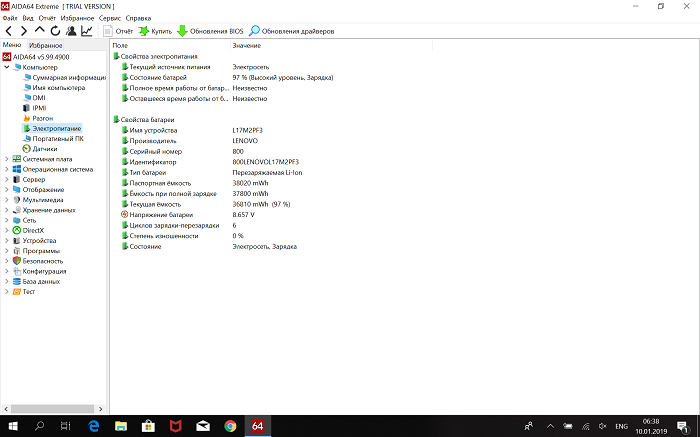Screen dimensions: 700x437
Task: Click the up-level arrow in the toolbar
Action: pyautogui.click(x=40, y=30)
